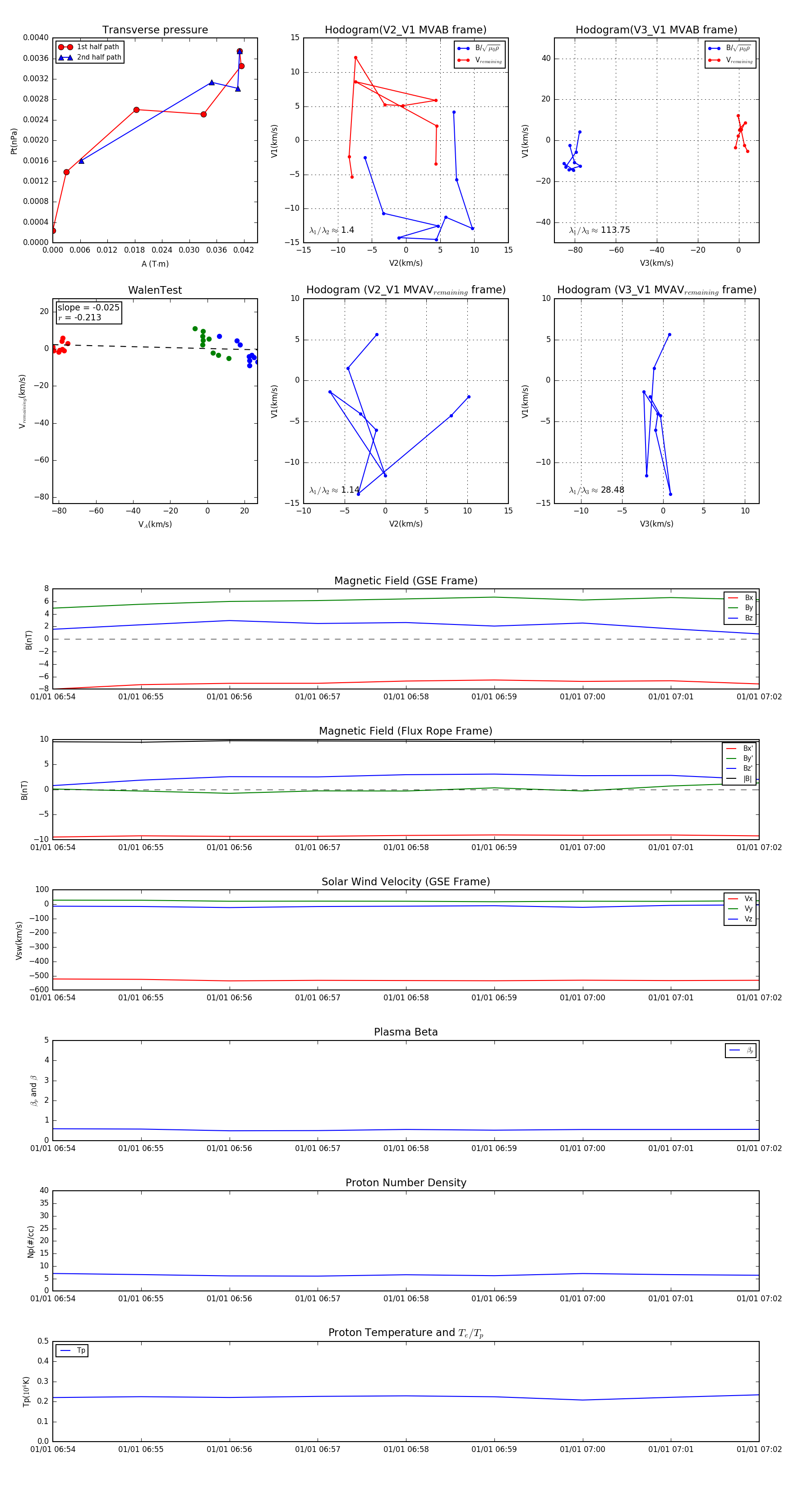Click the 'λ1/λ2 ≈ 1.4' annotation
This screenshot has height=1489, width=812.
(332, 230)
